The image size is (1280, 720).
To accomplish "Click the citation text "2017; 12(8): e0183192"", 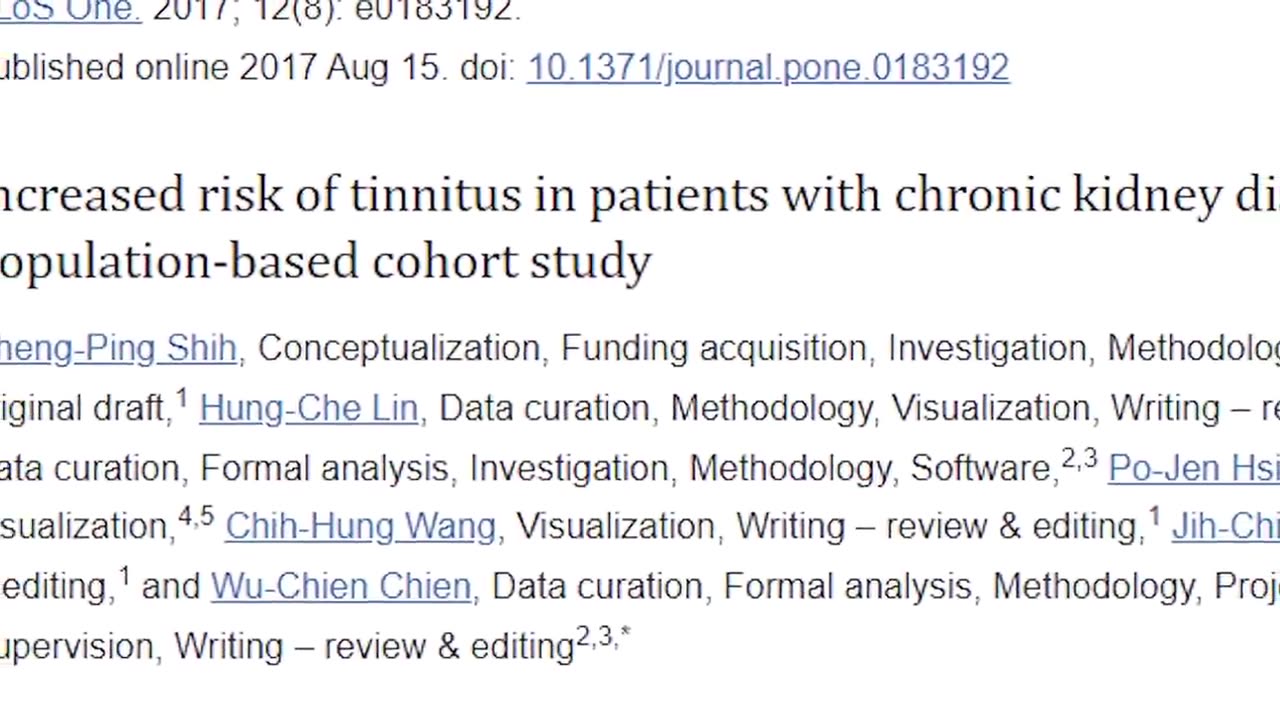I will tap(336, 11).
